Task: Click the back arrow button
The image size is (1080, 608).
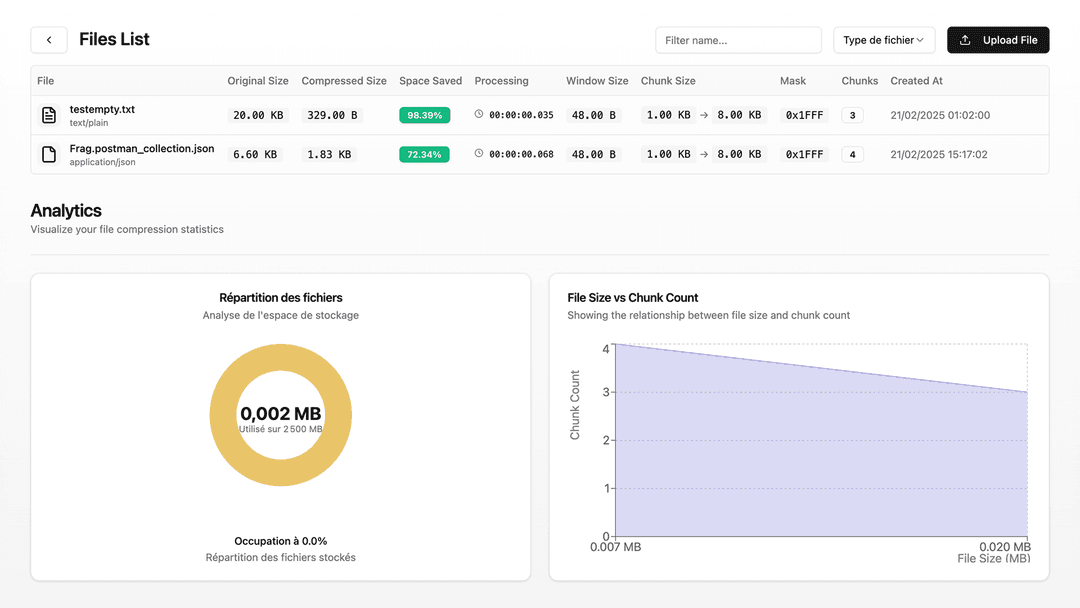Action: 49,40
